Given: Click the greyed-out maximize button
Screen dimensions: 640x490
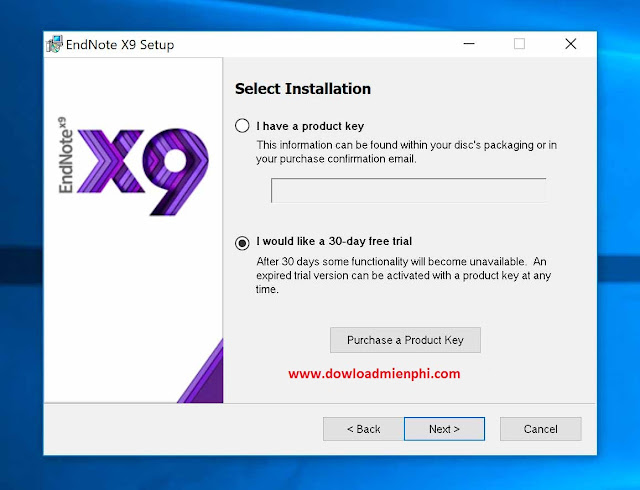Looking at the screenshot, I should click(519, 44).
